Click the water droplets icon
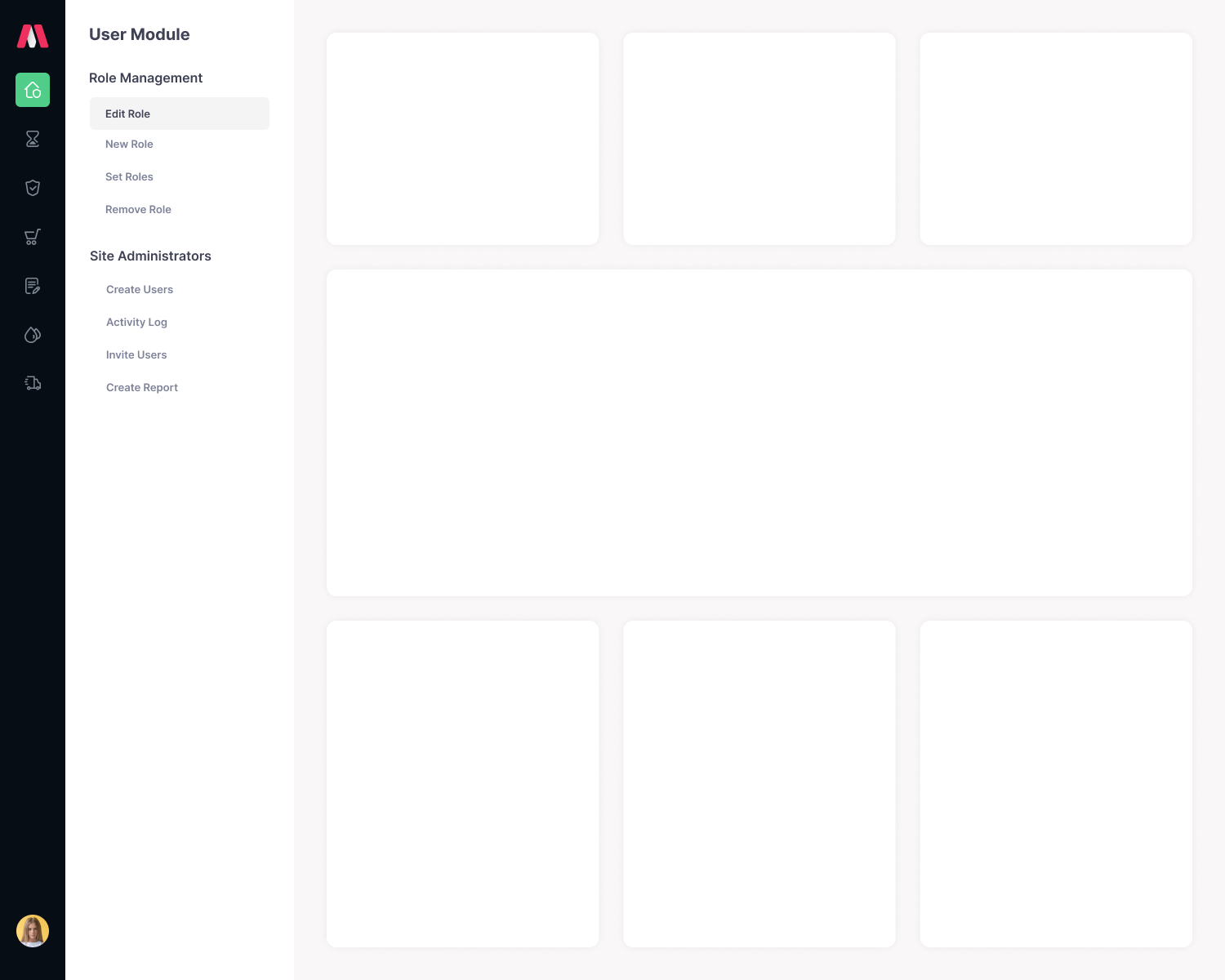Screen dimensions: 1225x980 [x=33, y=335]
